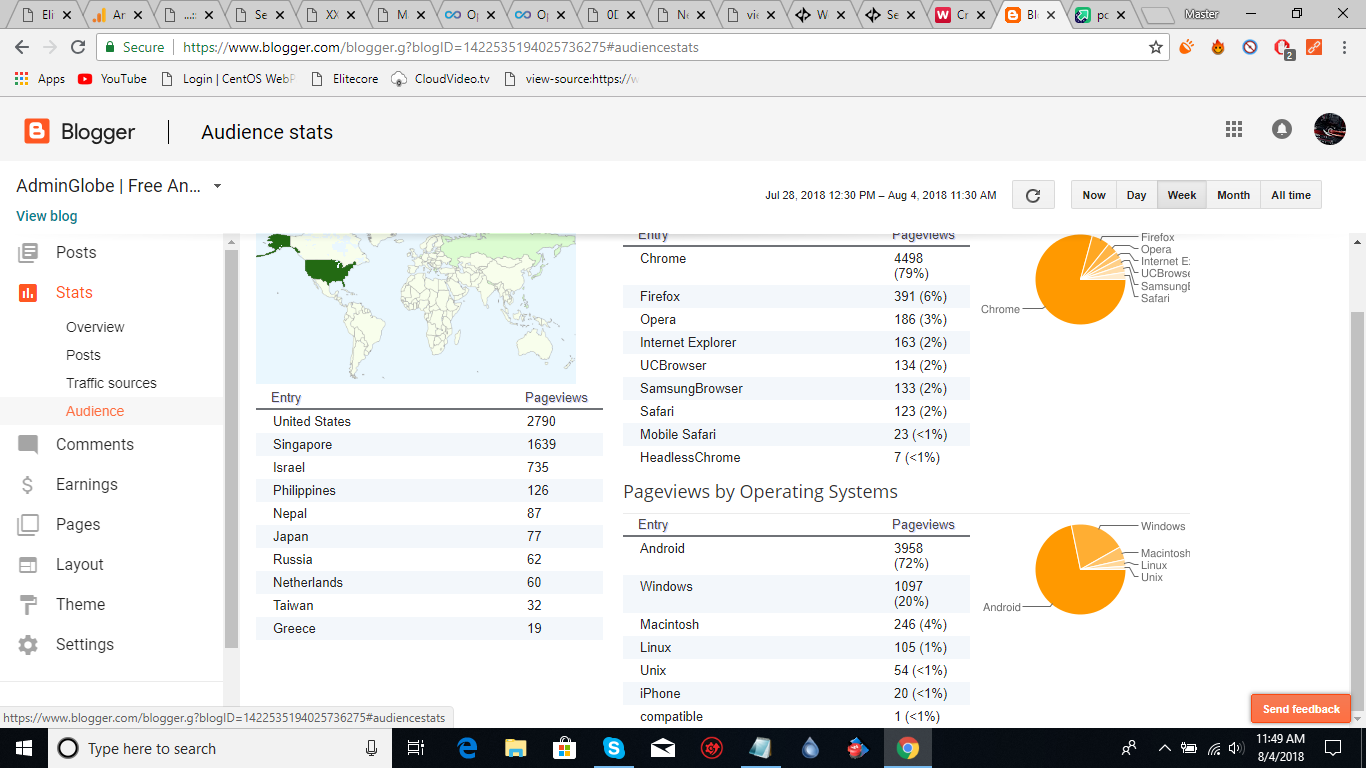Click the Send feedback button
The image size is (1366, 768).
[x=1301, y=709]
